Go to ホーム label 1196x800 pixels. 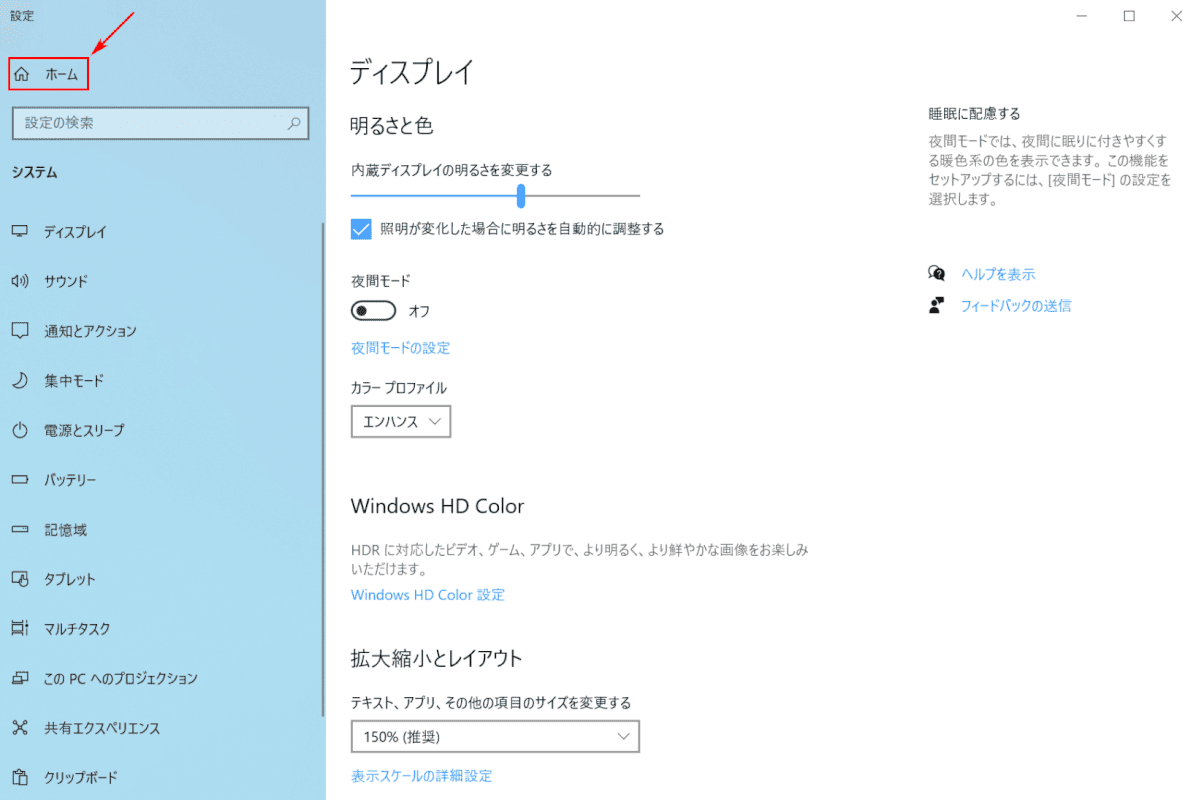(x=61, y=75)
